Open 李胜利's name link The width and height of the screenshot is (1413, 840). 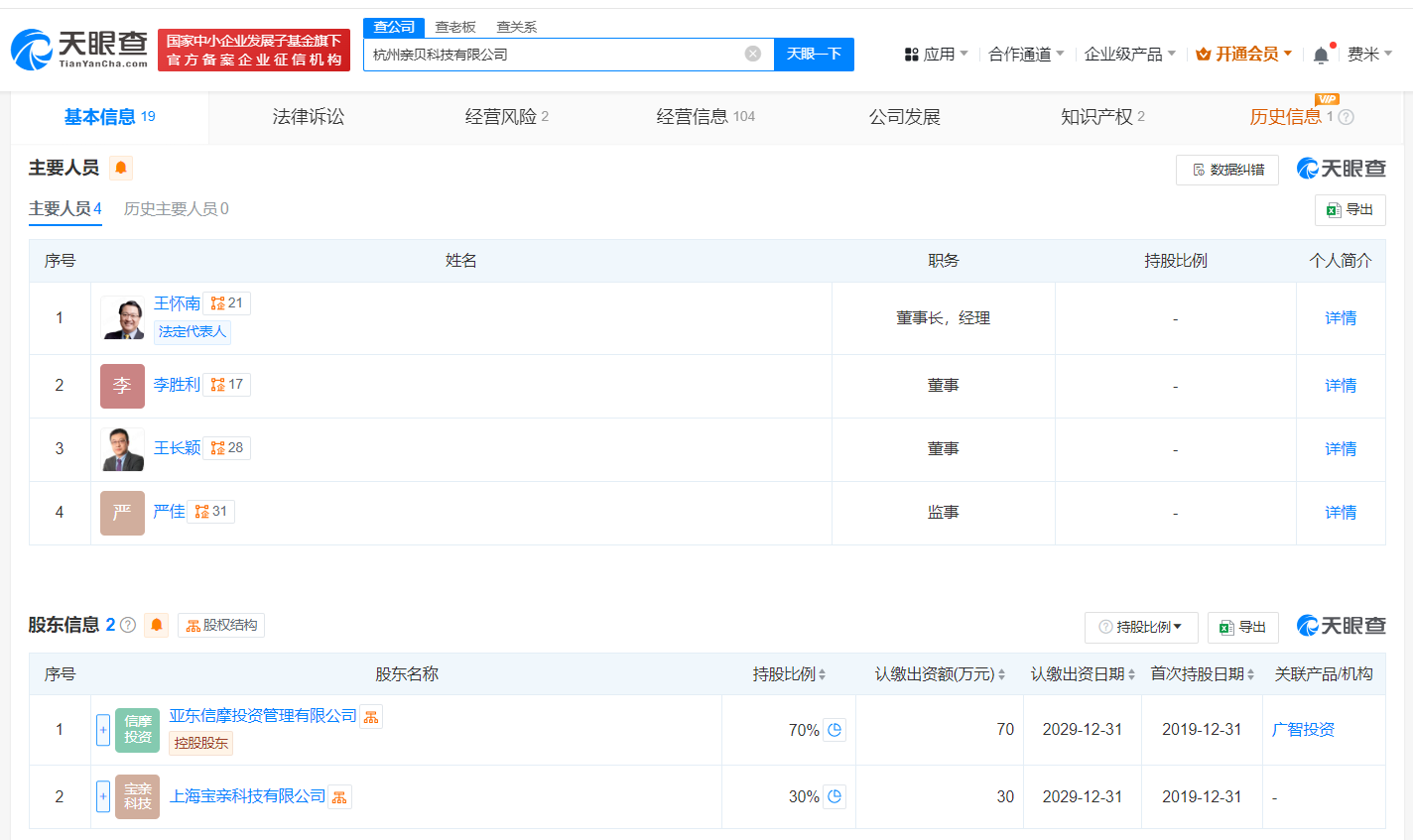click(x=177, y=385)
